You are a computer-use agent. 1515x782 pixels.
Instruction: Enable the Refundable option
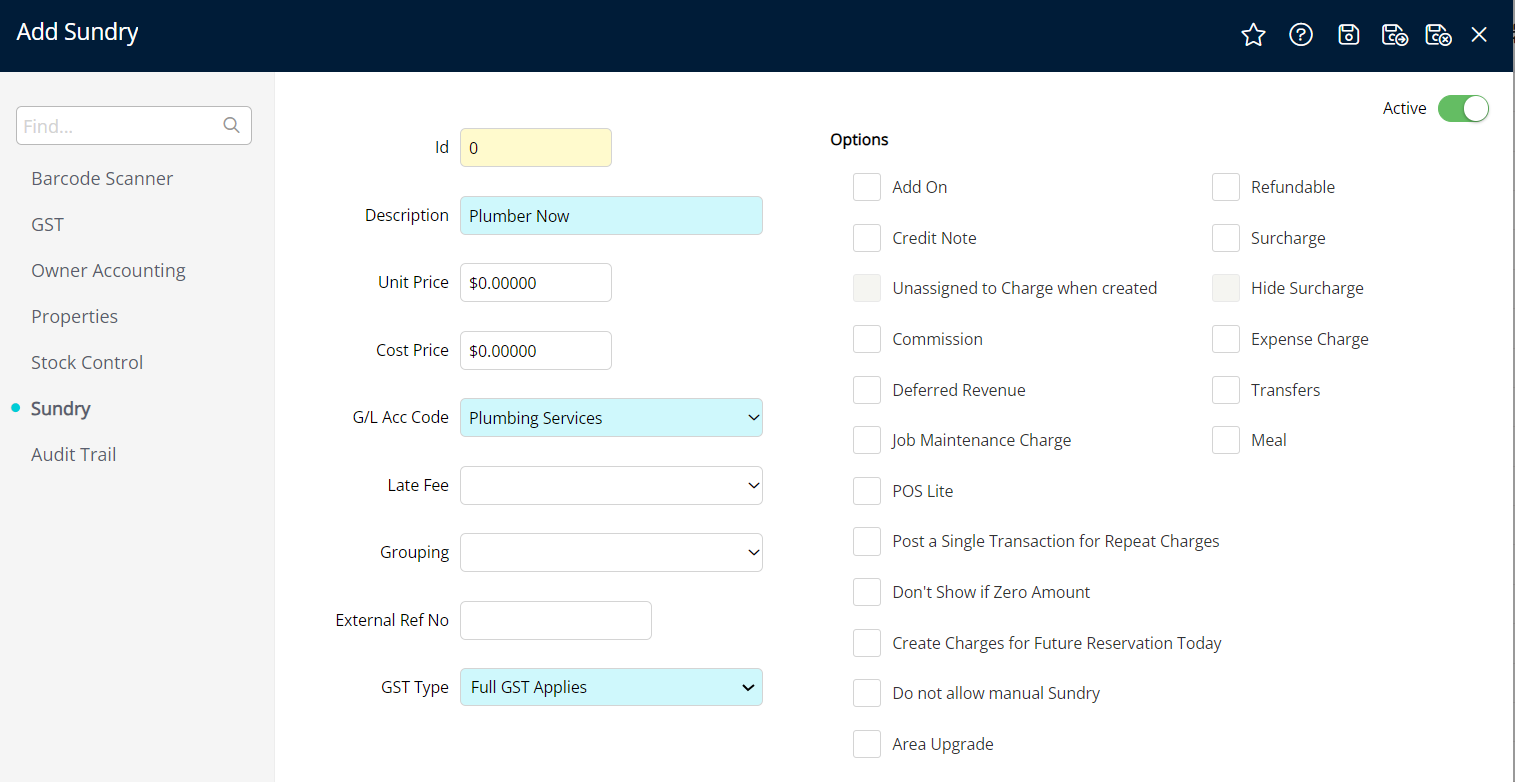(1225, 187)
